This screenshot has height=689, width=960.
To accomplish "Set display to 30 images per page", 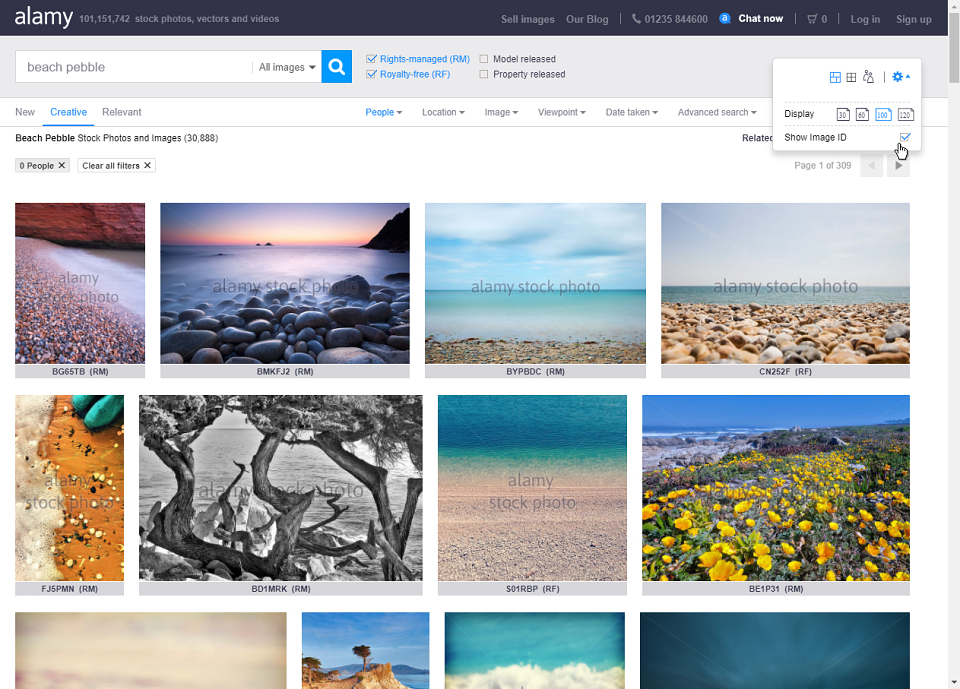I will [x=843, y=115].
